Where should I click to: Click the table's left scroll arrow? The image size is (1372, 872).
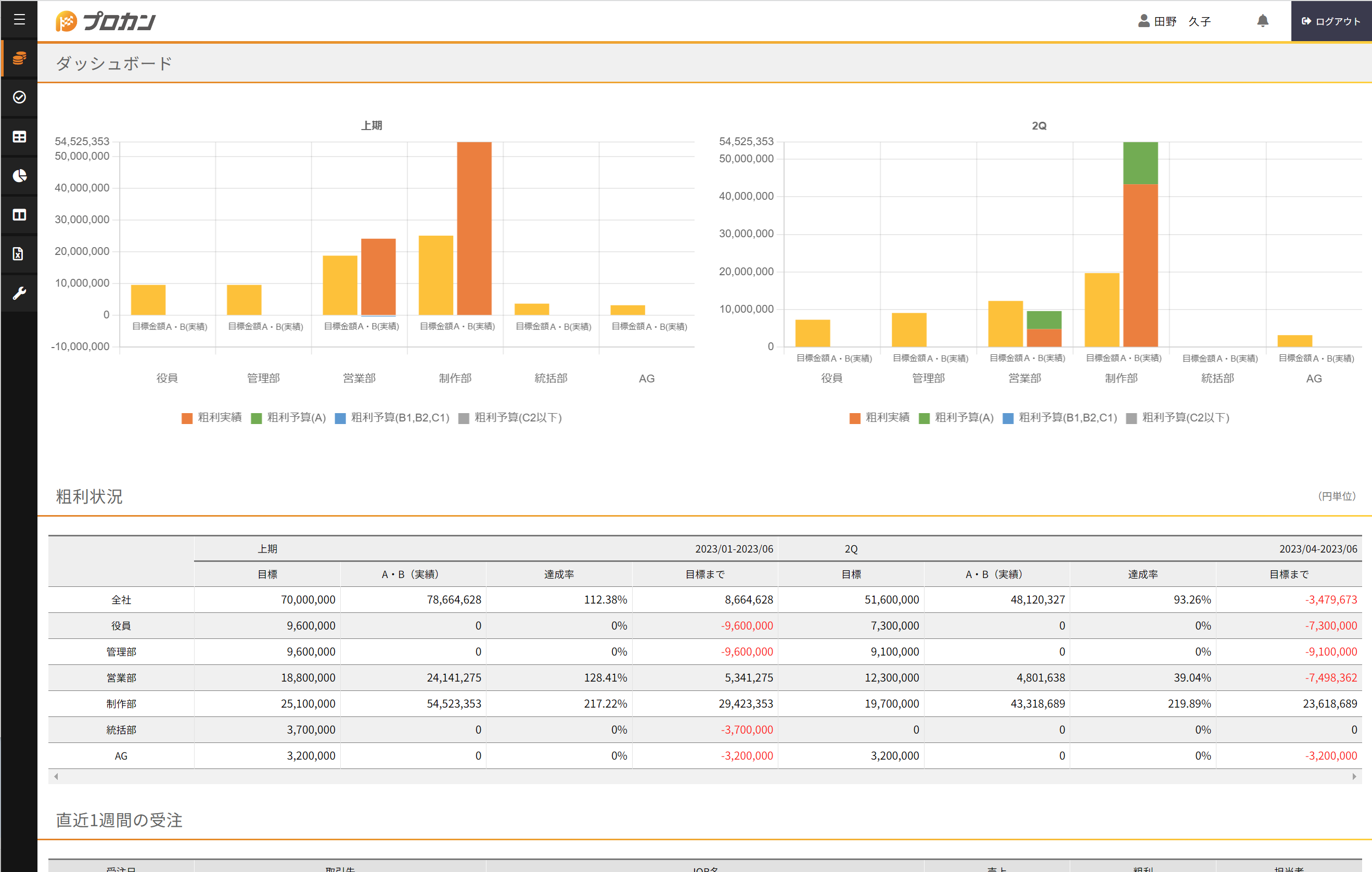[x=56, y=776]
